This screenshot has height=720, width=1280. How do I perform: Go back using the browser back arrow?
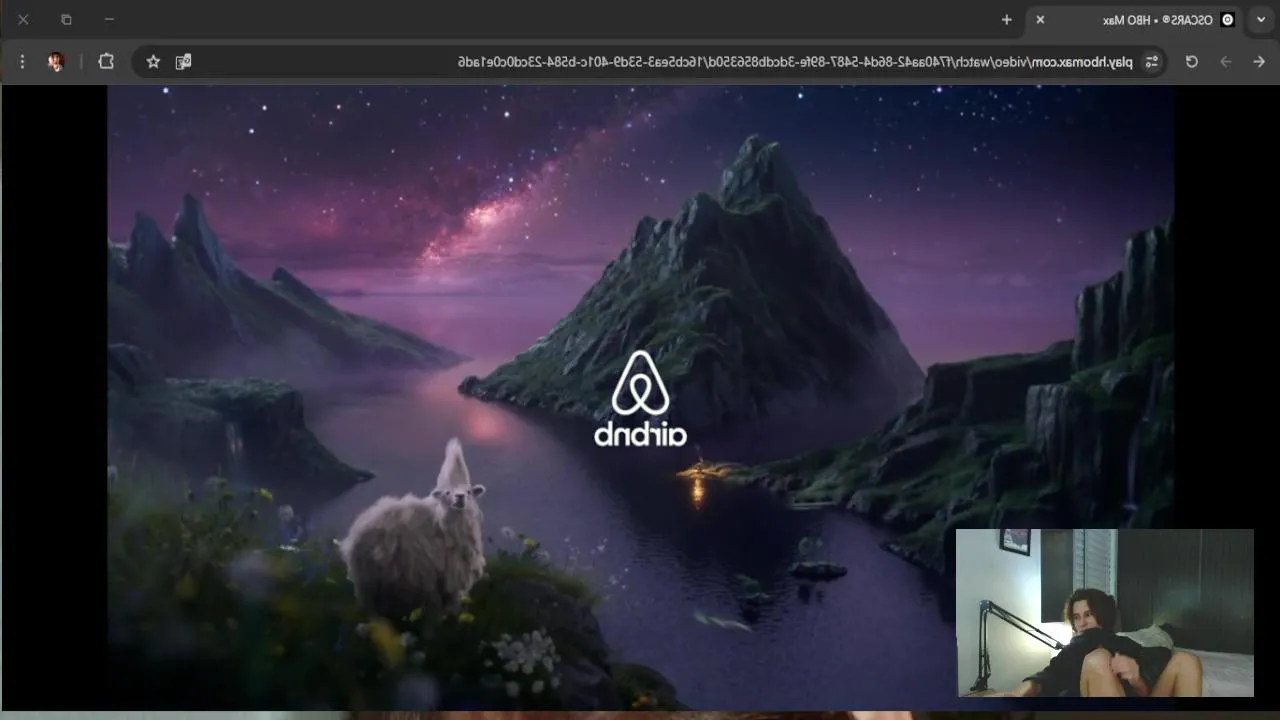click(x=1259, y=62)
